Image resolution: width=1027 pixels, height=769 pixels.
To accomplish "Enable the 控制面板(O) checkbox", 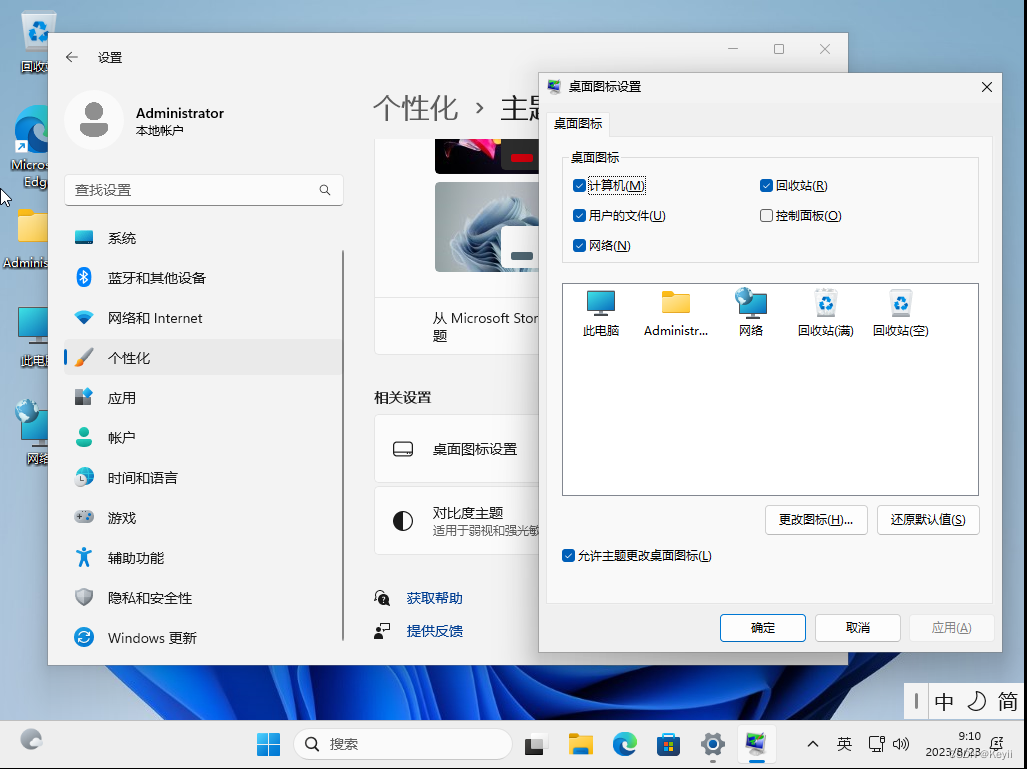I will click(766, 215).
